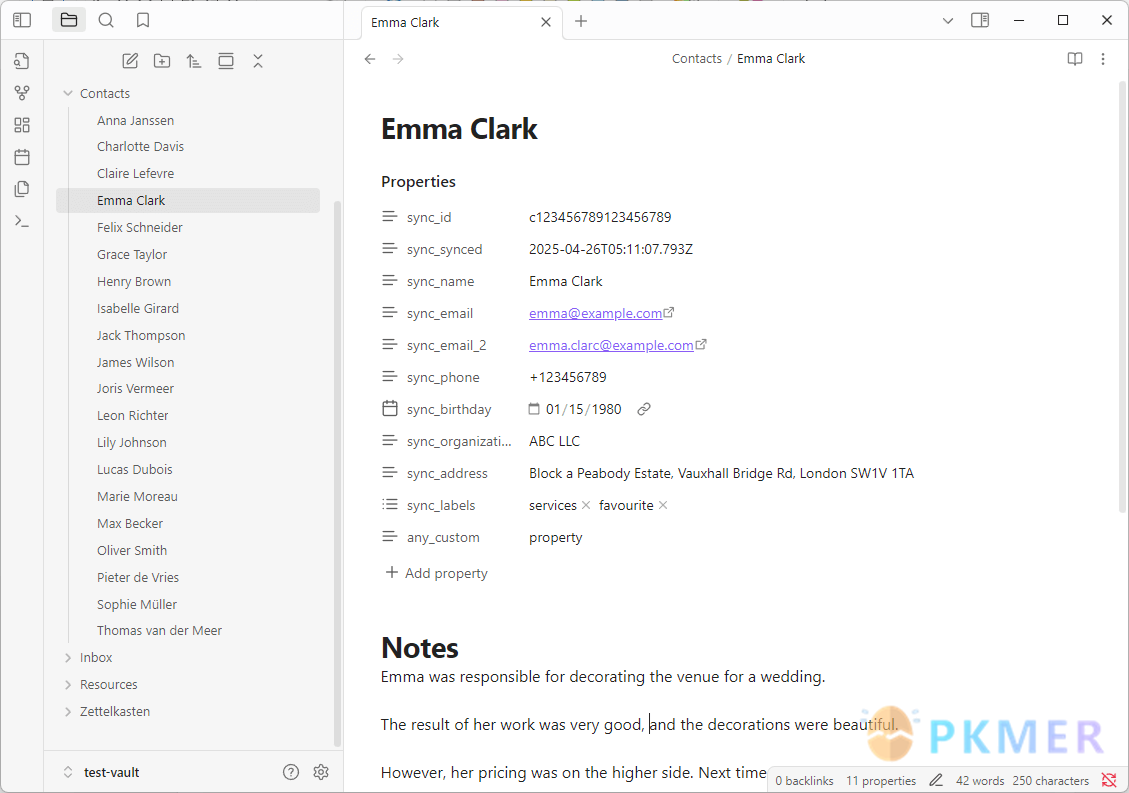Open the canvas icon in left ribbon
1129x793 pixels.
(x=22, y=125)
